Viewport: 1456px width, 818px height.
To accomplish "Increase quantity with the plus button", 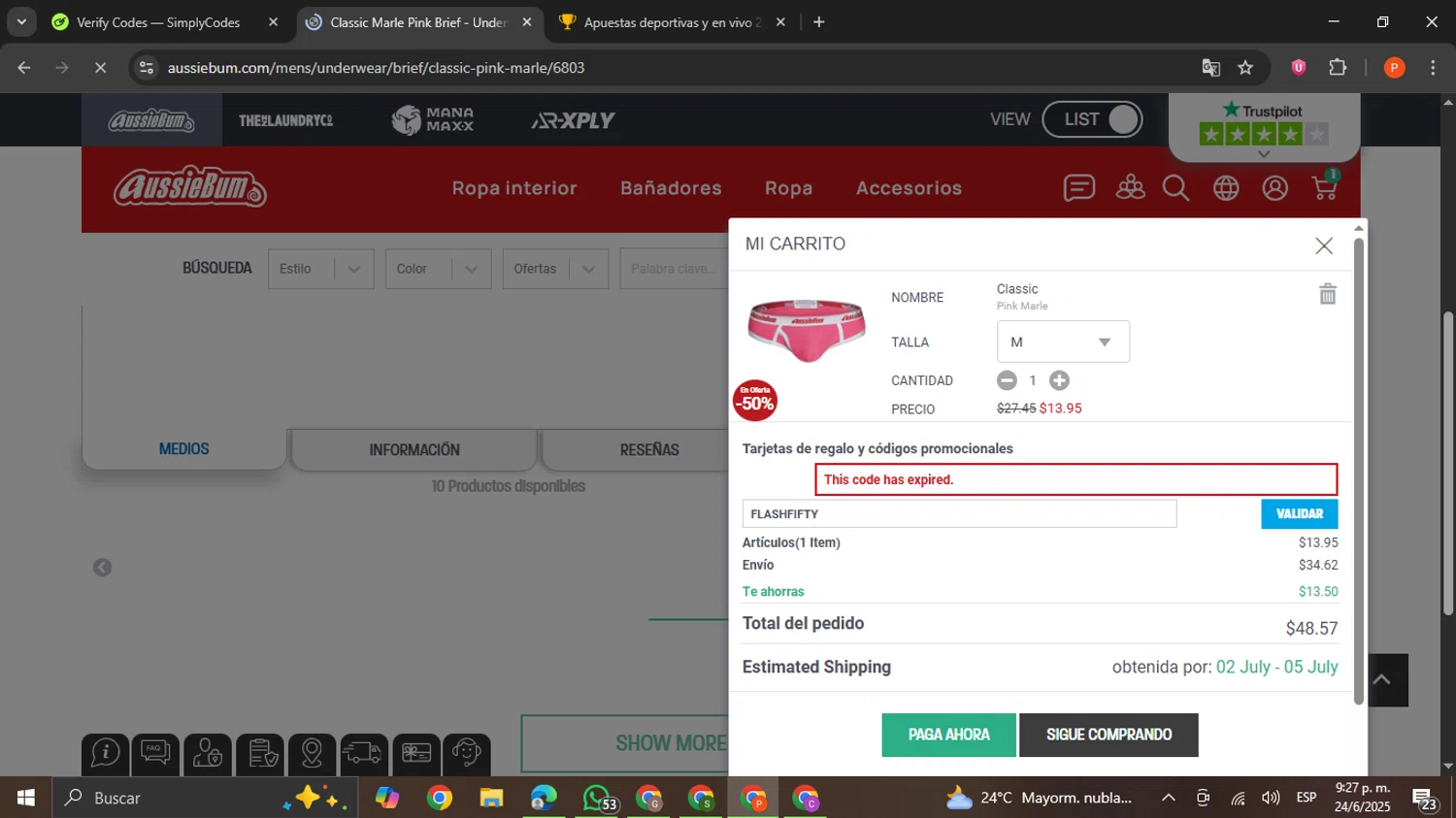I will tap(1059, 380).
